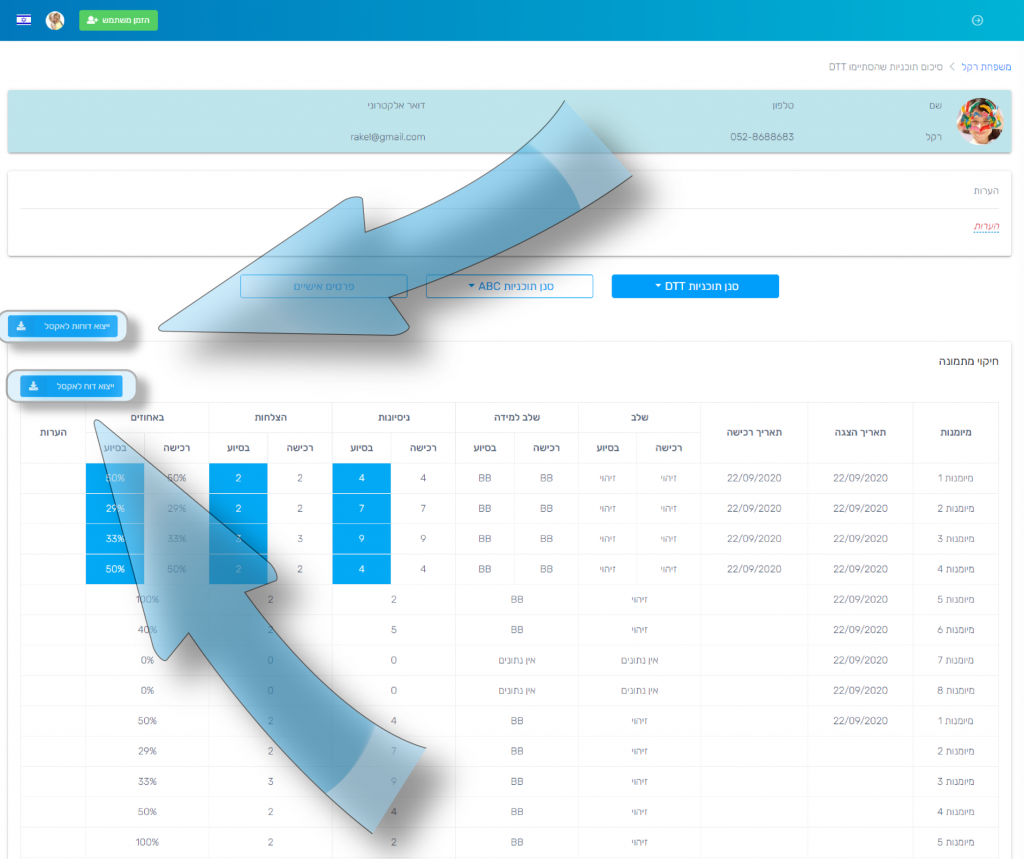1024x859 pixels.
Task: Select the מיומנות 1 row in first column
Action: 955,478
